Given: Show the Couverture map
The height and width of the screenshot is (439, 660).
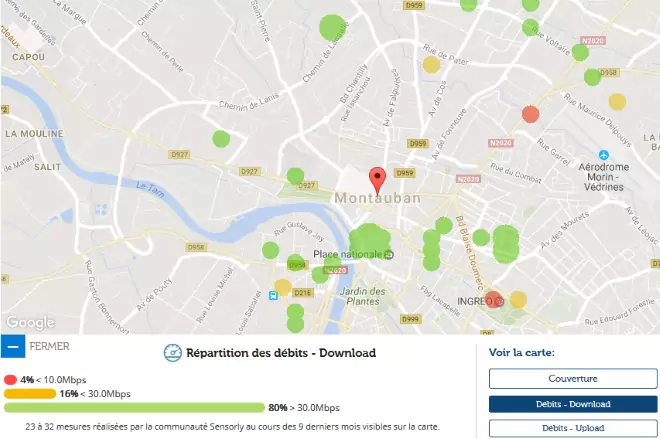Looking at the screenshot, I should pos(572,378).
